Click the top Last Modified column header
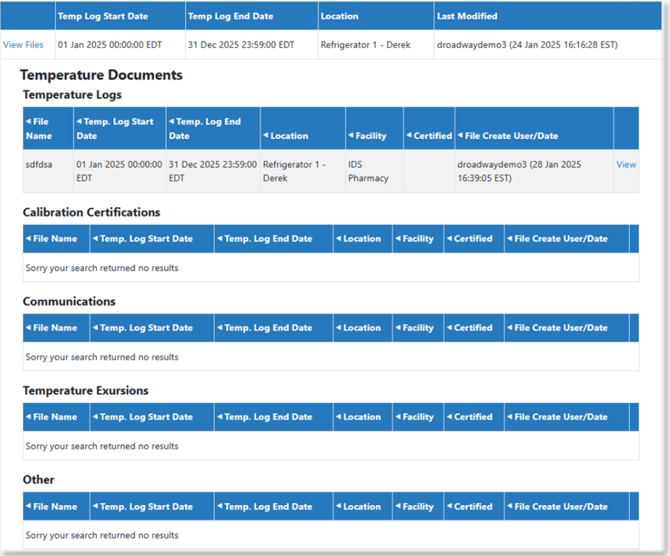The width and height of the screenshot is (670, 556). tap(467, 16)
